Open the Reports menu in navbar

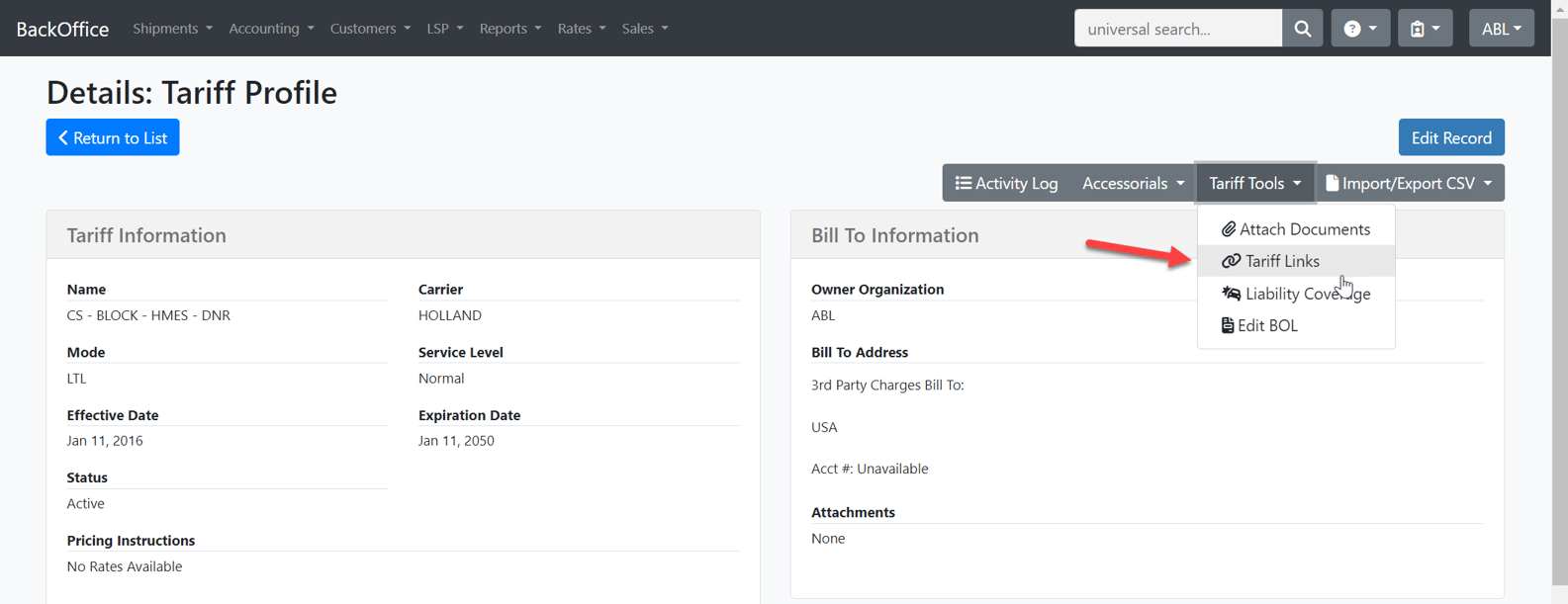pyautogui.click(x=509, y=29)
